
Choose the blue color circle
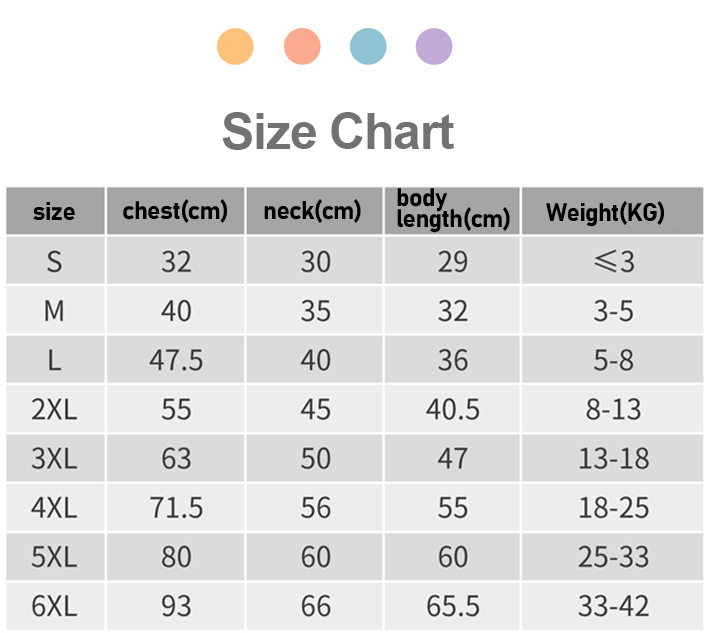click(x=368, y=47)
